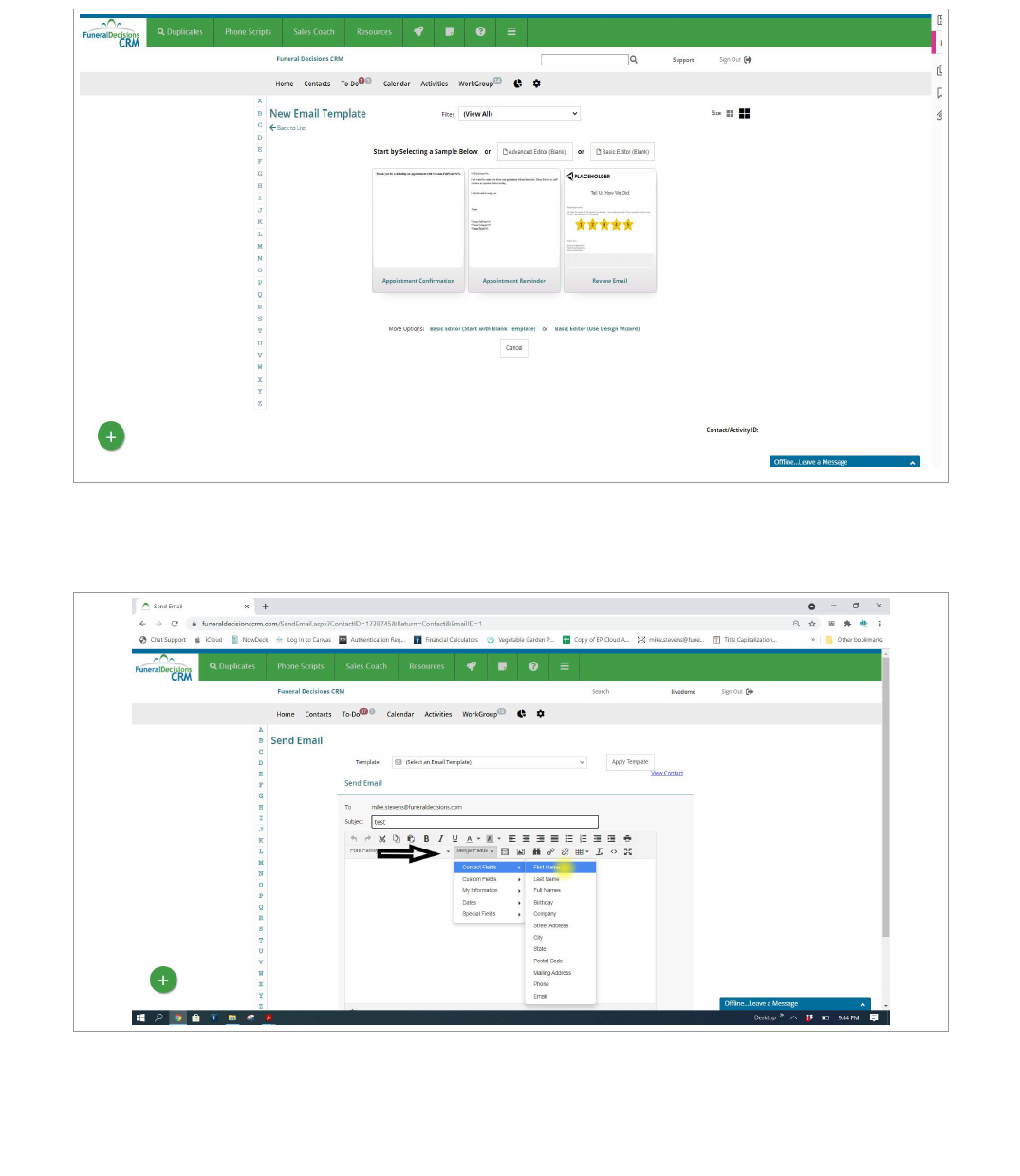Switch to small grid size view
Viewport: 1020px width, 1176px height.
(730, 113)
